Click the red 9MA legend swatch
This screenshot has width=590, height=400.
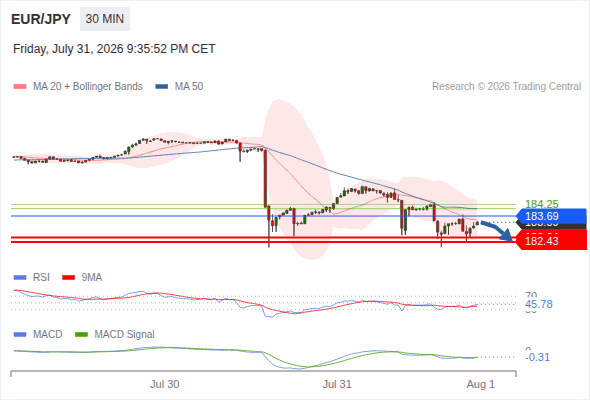(x=68, y=278)
